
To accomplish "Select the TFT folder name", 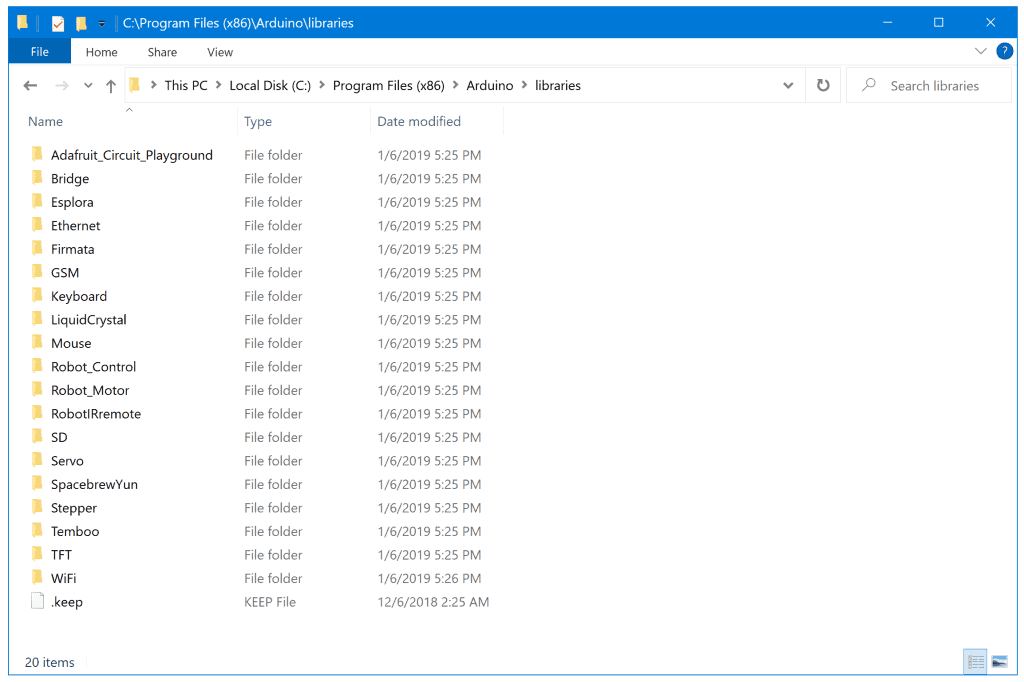I will (x=61, y=555).
